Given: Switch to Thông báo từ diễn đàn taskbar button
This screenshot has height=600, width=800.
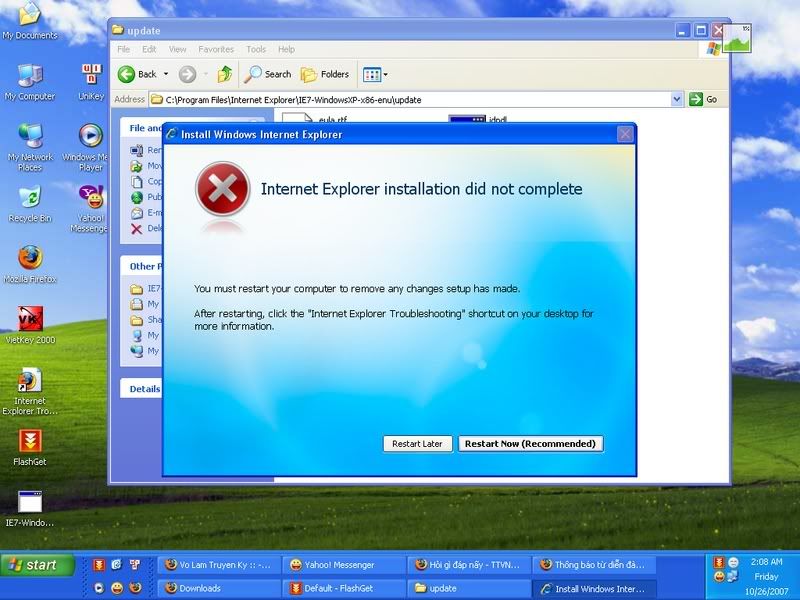Looking at the screenshot, I should [x=594, y=565].
